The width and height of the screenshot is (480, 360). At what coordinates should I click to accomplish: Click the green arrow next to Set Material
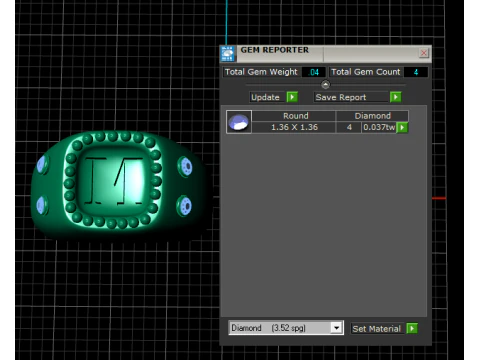(x=412, y=328)
